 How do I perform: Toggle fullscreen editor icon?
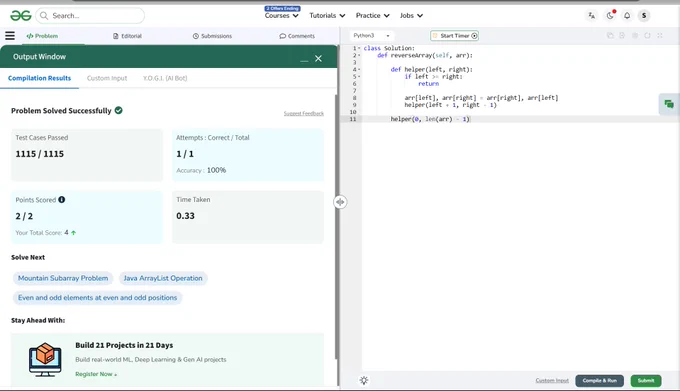(x=660, y=36)
